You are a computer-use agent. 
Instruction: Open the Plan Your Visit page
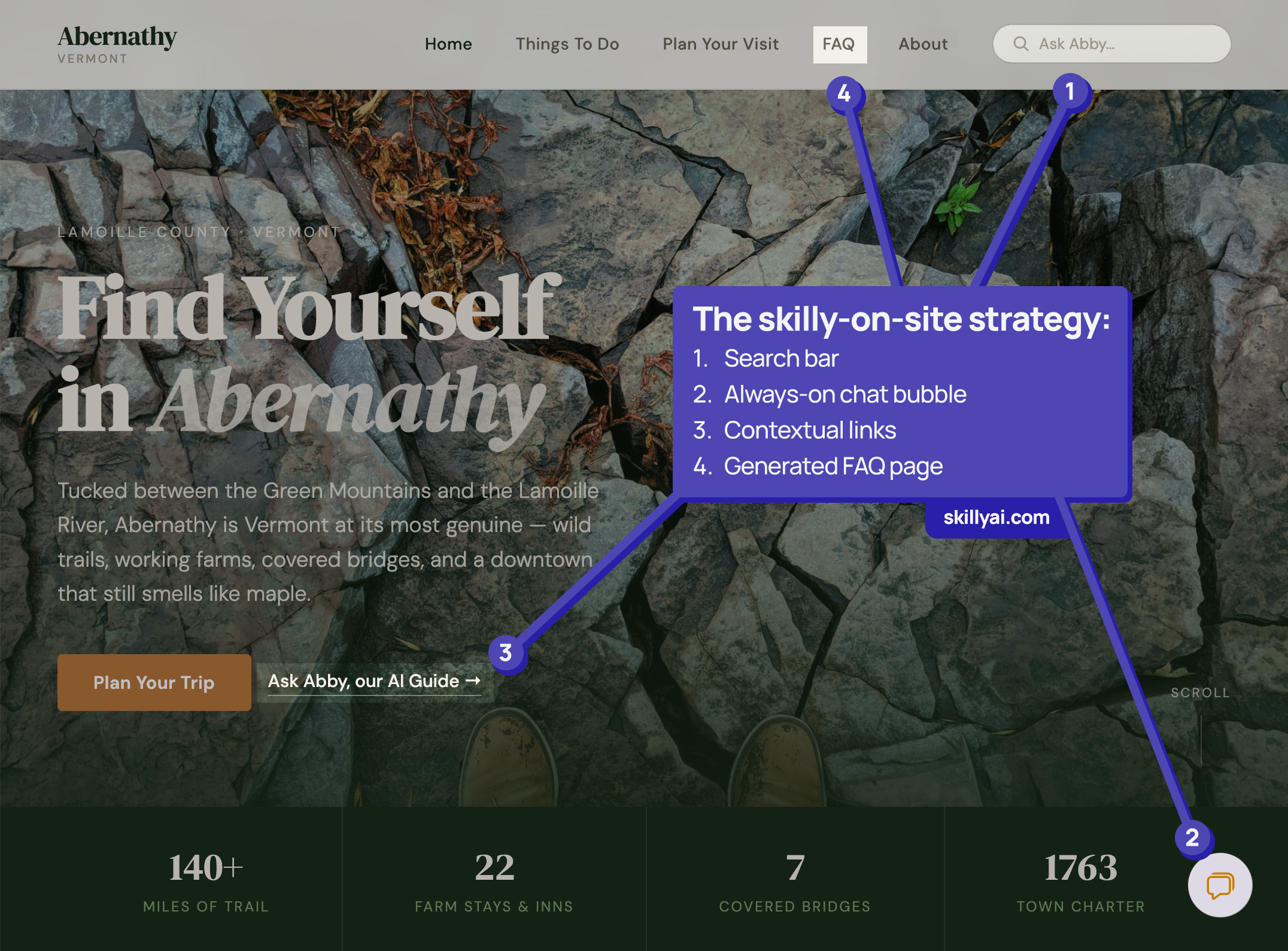pos(720,44)
